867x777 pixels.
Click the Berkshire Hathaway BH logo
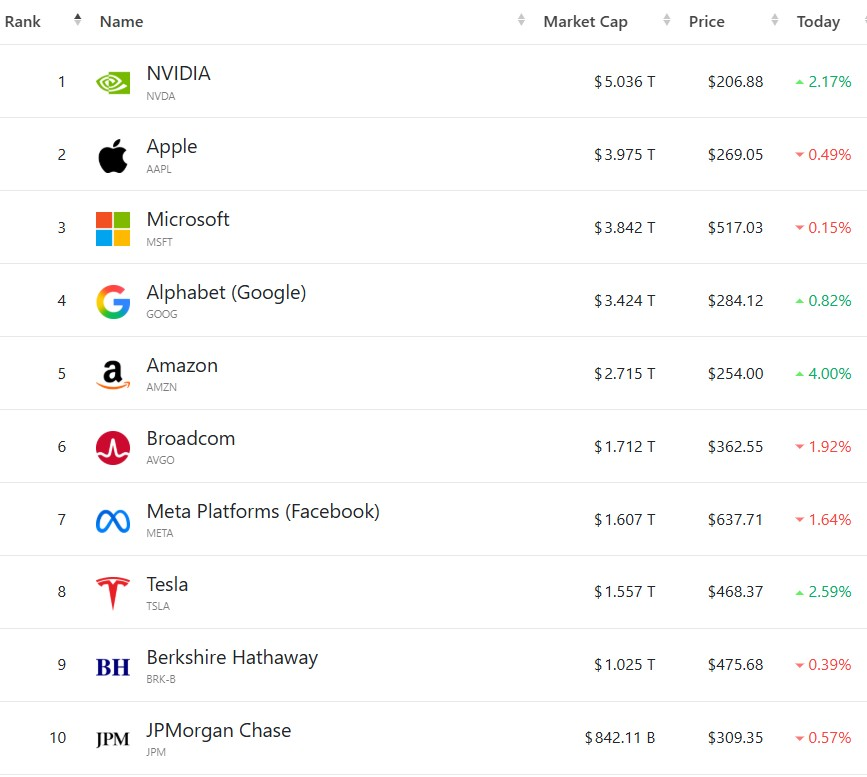tap(113, 667)
